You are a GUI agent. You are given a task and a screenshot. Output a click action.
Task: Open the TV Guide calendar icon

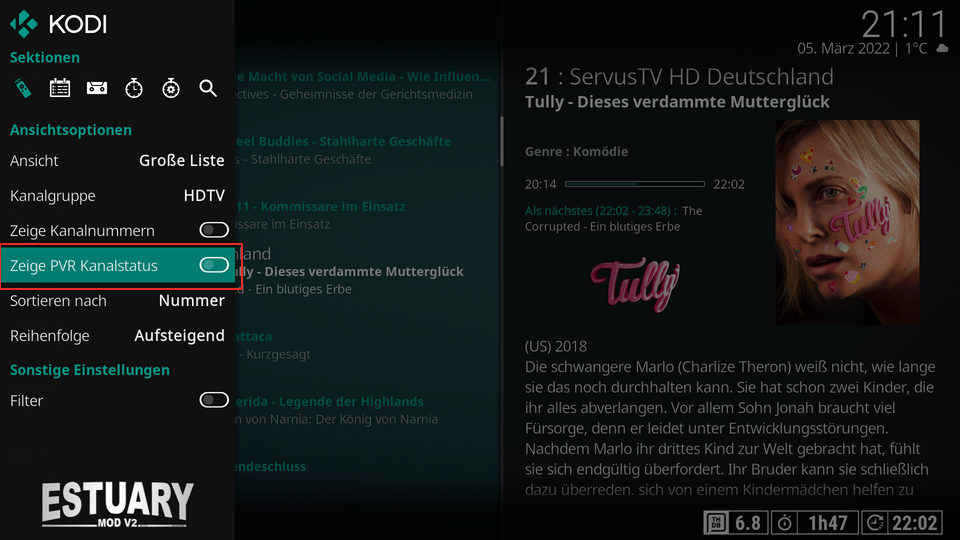click(59, 88)
